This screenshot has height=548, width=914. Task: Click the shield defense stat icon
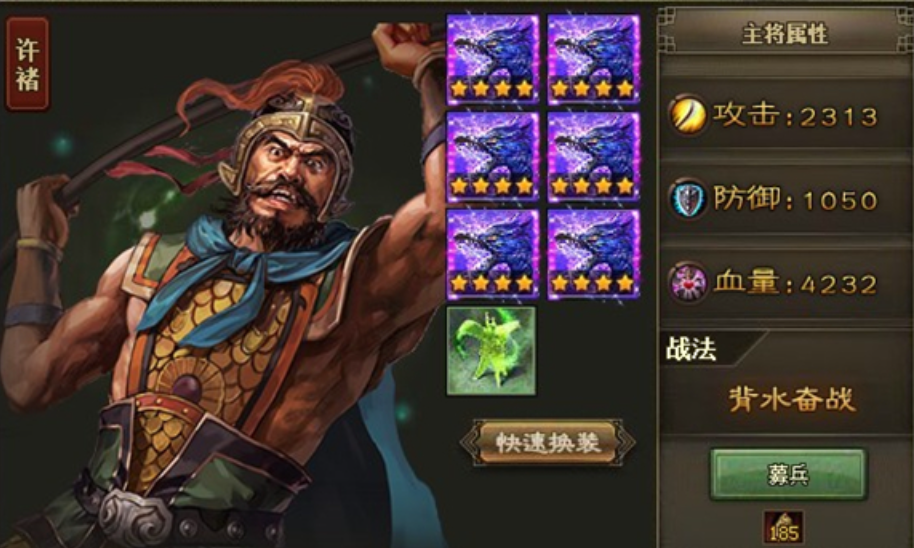click(x=688, y=198)
